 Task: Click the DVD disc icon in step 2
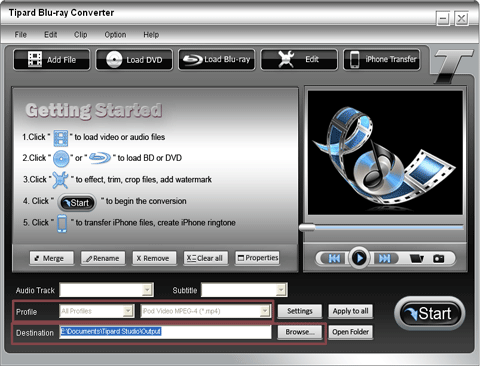pyautogui.click(x=61, y=159)
